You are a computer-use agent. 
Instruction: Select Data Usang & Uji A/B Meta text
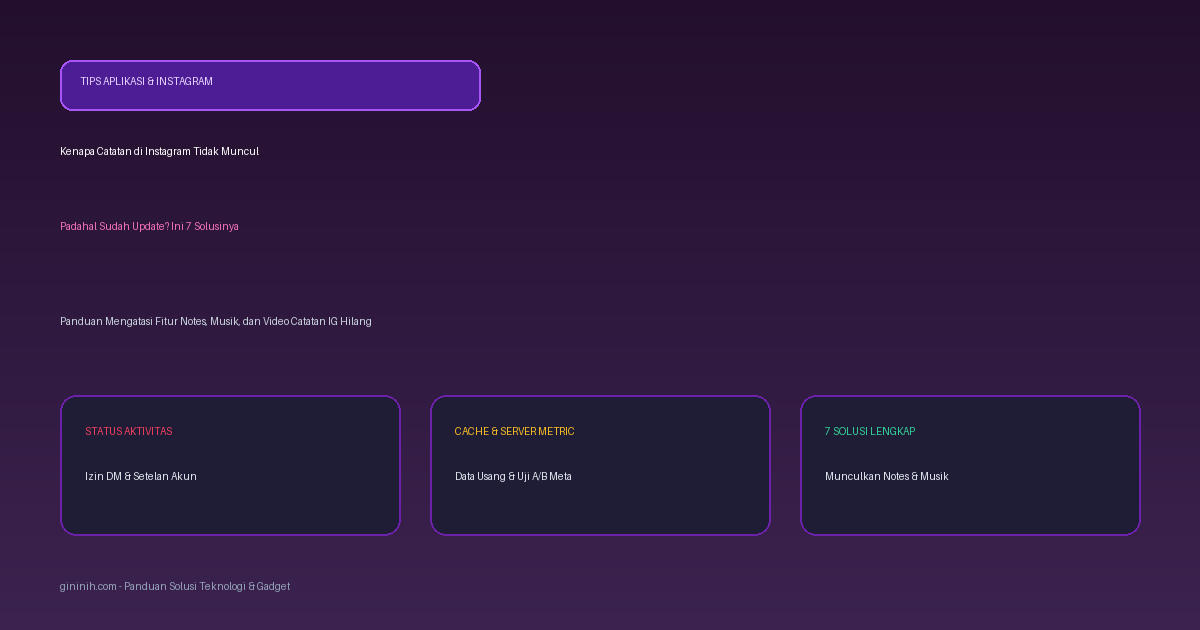513,476
